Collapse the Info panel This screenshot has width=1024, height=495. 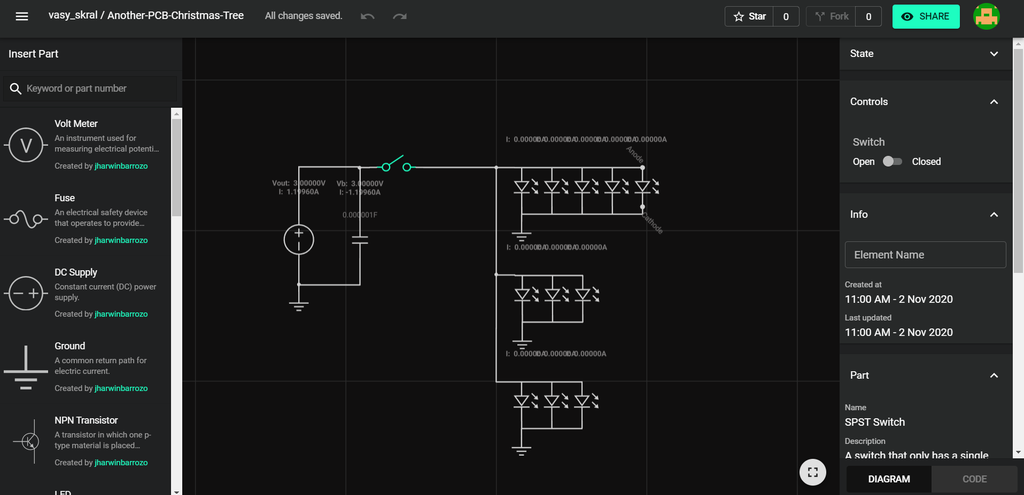(994, 214)
